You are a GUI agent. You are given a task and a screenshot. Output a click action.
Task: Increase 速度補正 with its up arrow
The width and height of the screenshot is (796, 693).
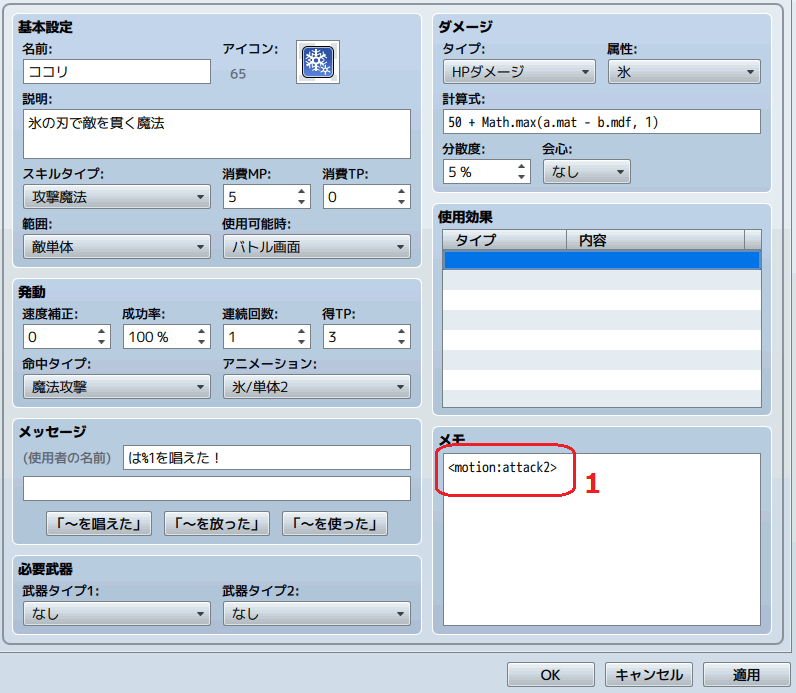click(102, 332)
